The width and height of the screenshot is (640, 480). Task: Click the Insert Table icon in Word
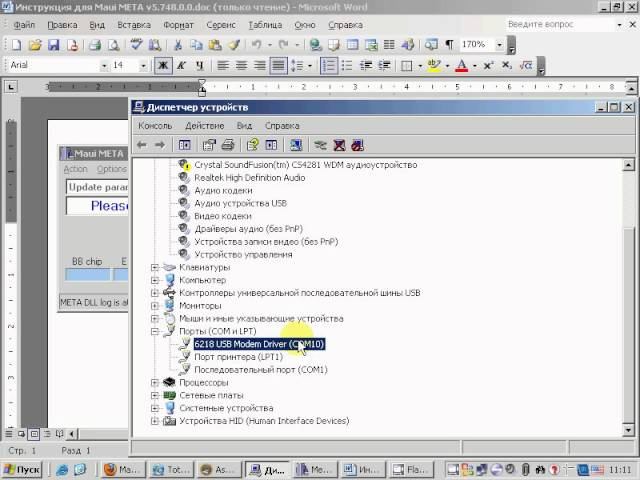352,44
